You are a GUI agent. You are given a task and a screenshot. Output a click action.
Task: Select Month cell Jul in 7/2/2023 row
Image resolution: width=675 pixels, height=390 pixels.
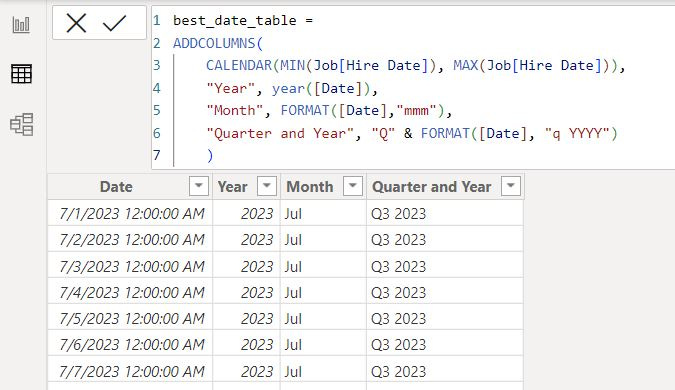pos(323,239)
